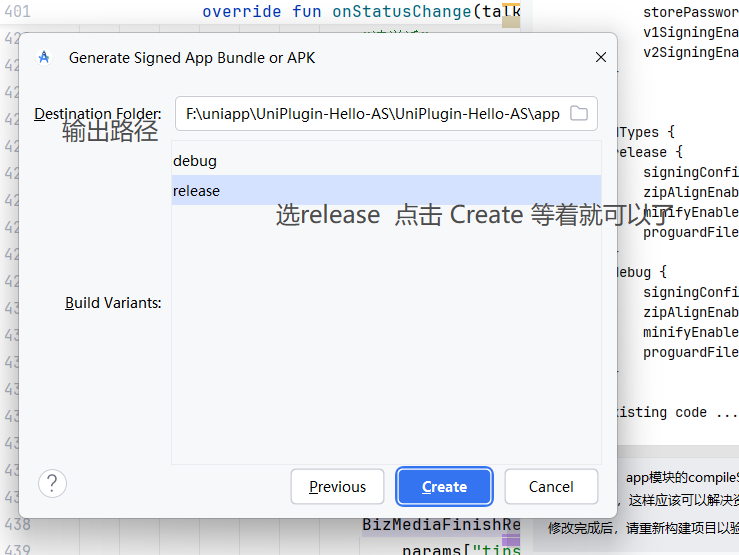Viewport: 739px width, 555px height.
Task: Click into the Destination Folder path field
Action: pos(372,114)
